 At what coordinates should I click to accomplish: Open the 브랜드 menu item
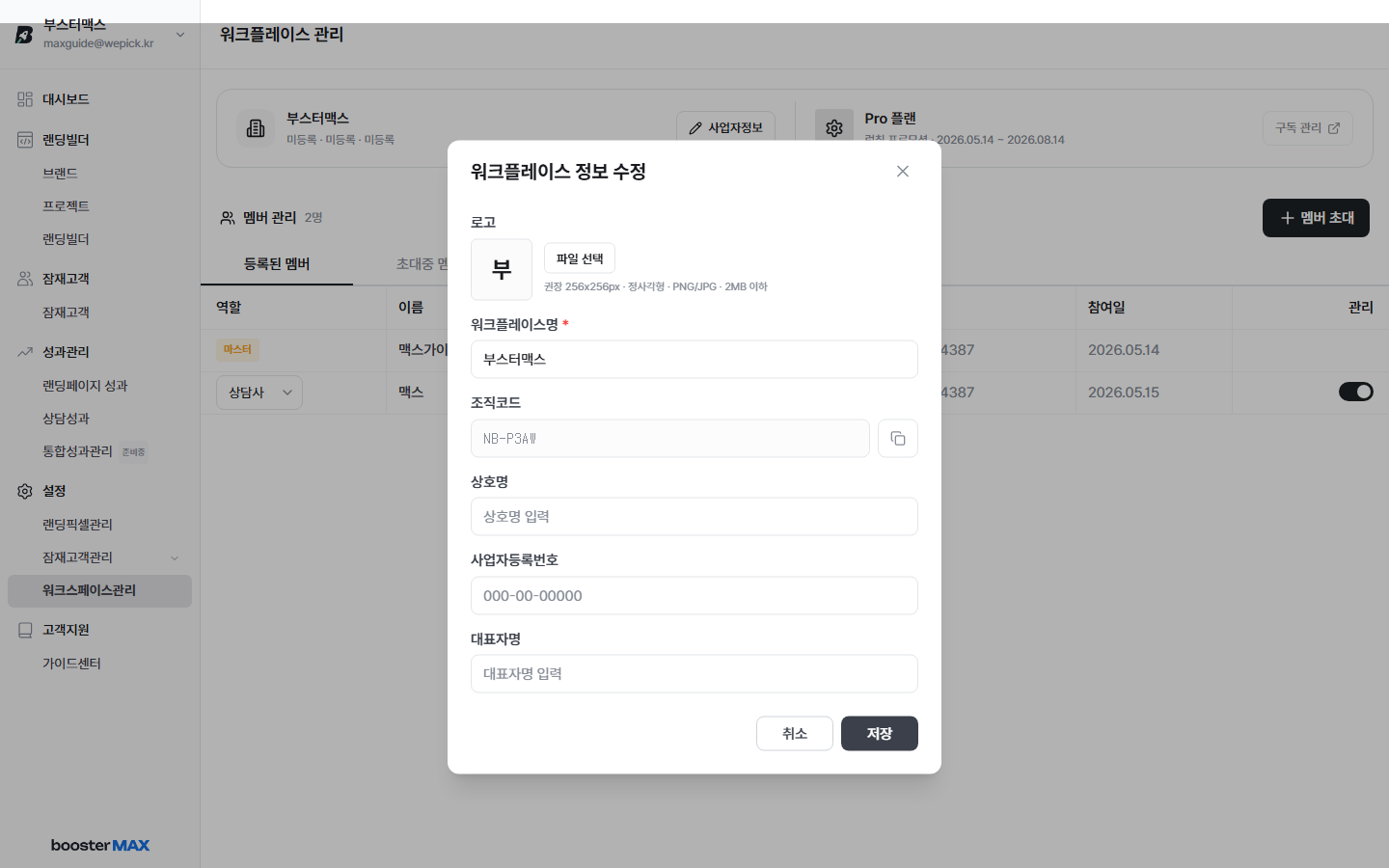click(60, 174)
